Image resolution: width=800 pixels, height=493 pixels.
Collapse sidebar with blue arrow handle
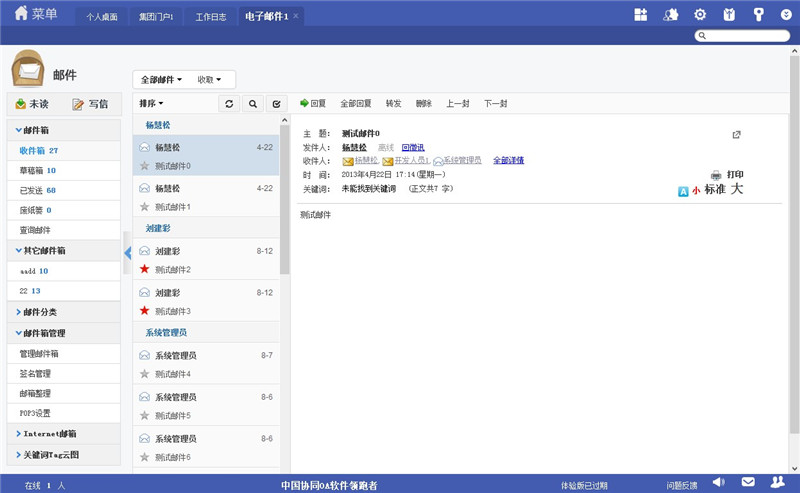point(128,253)
